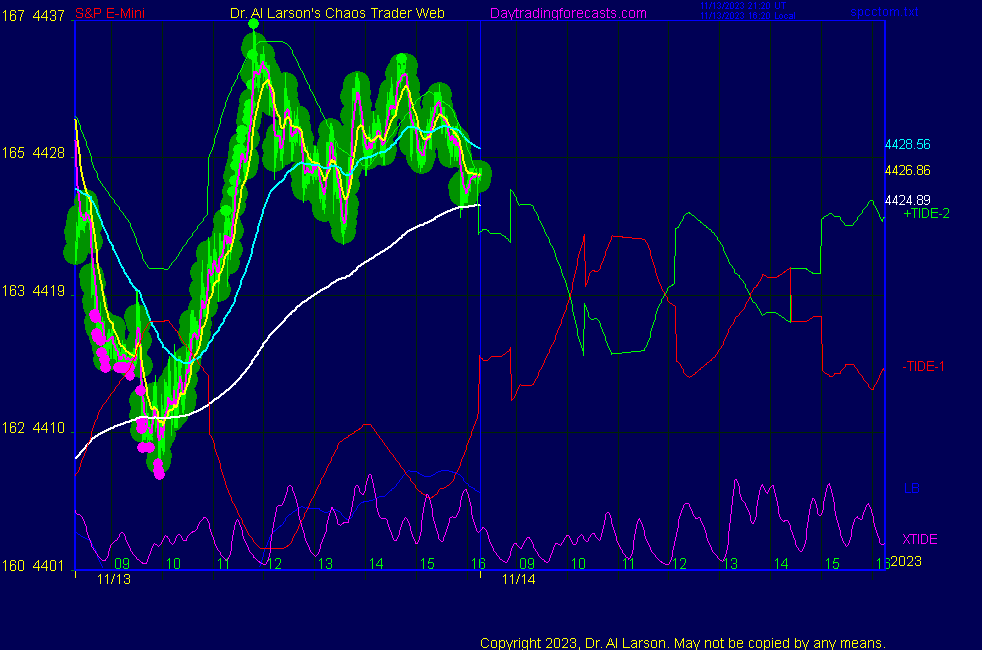
Task: Click the 11/14 date label
Action: point(519,579)
